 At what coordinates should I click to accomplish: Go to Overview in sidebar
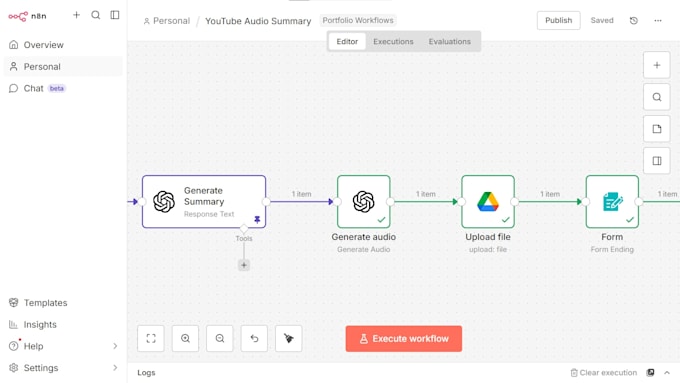(x=63, y=45)
